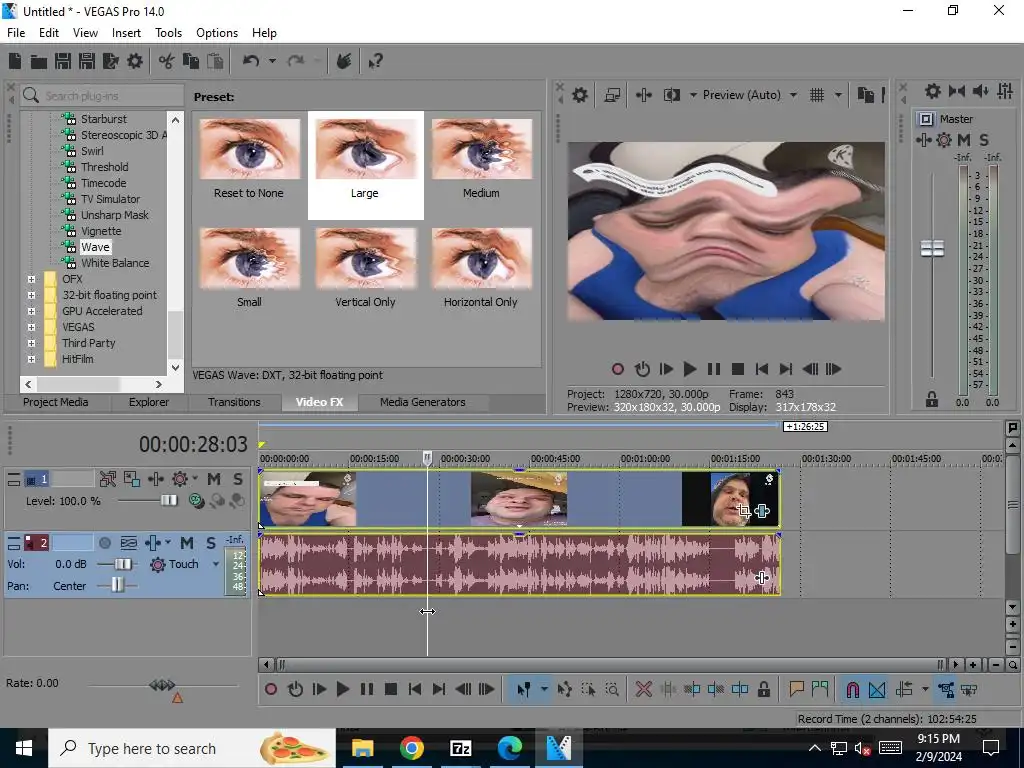
Task: Open project Properties gear in main toolbar
Action: (135, 61)
